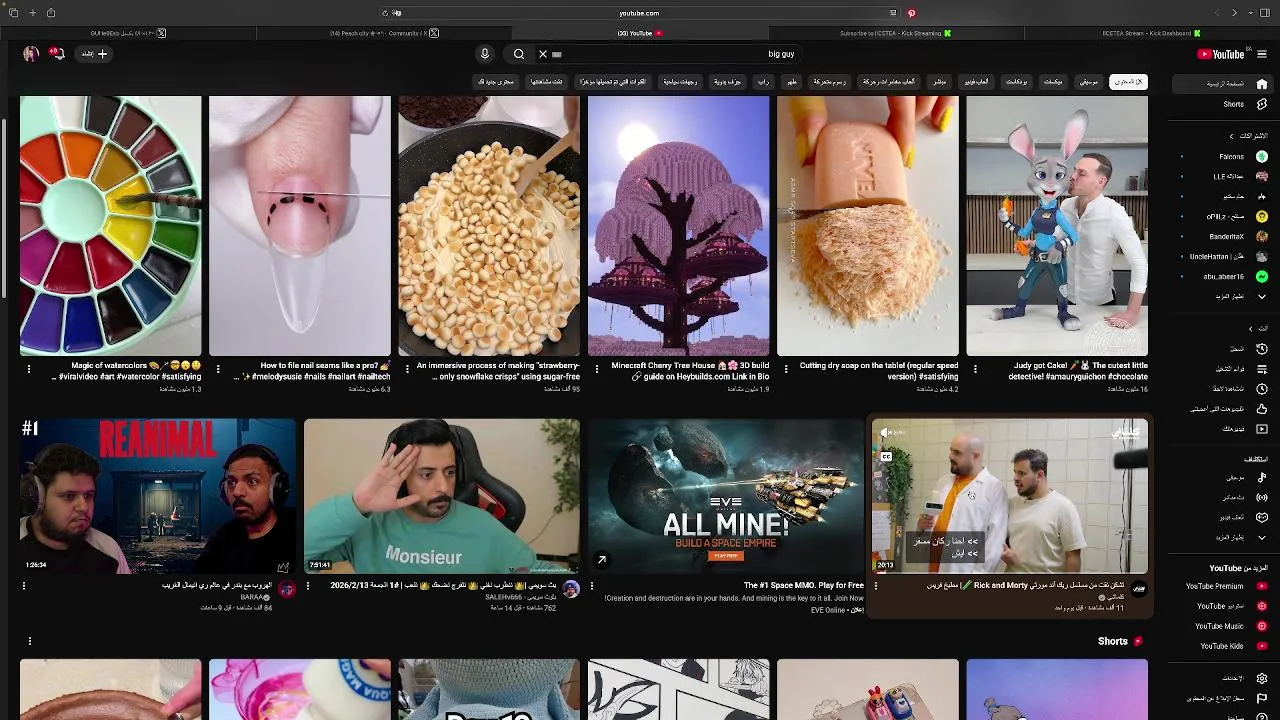Open Gaming explore icon in the sidebar
This screenshot has width=1280, height=720.
coord(1262,517)
